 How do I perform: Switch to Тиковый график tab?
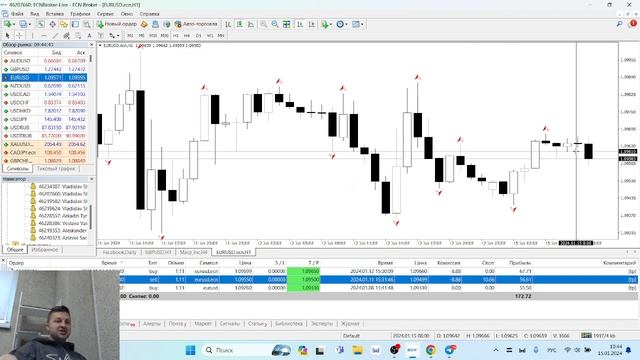click(x=56, y=169)
